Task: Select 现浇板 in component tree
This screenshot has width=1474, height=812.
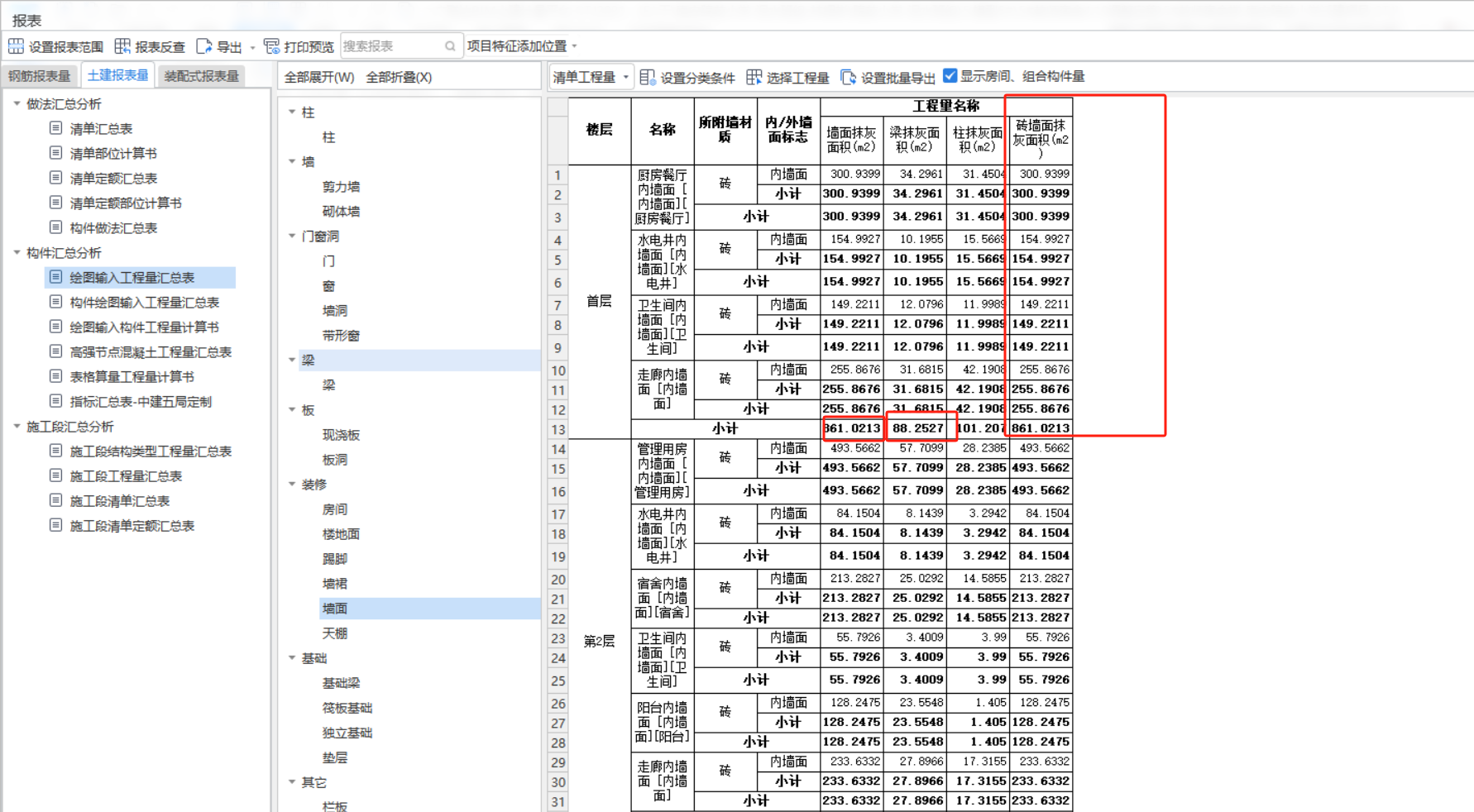Action: click(341, 435)
